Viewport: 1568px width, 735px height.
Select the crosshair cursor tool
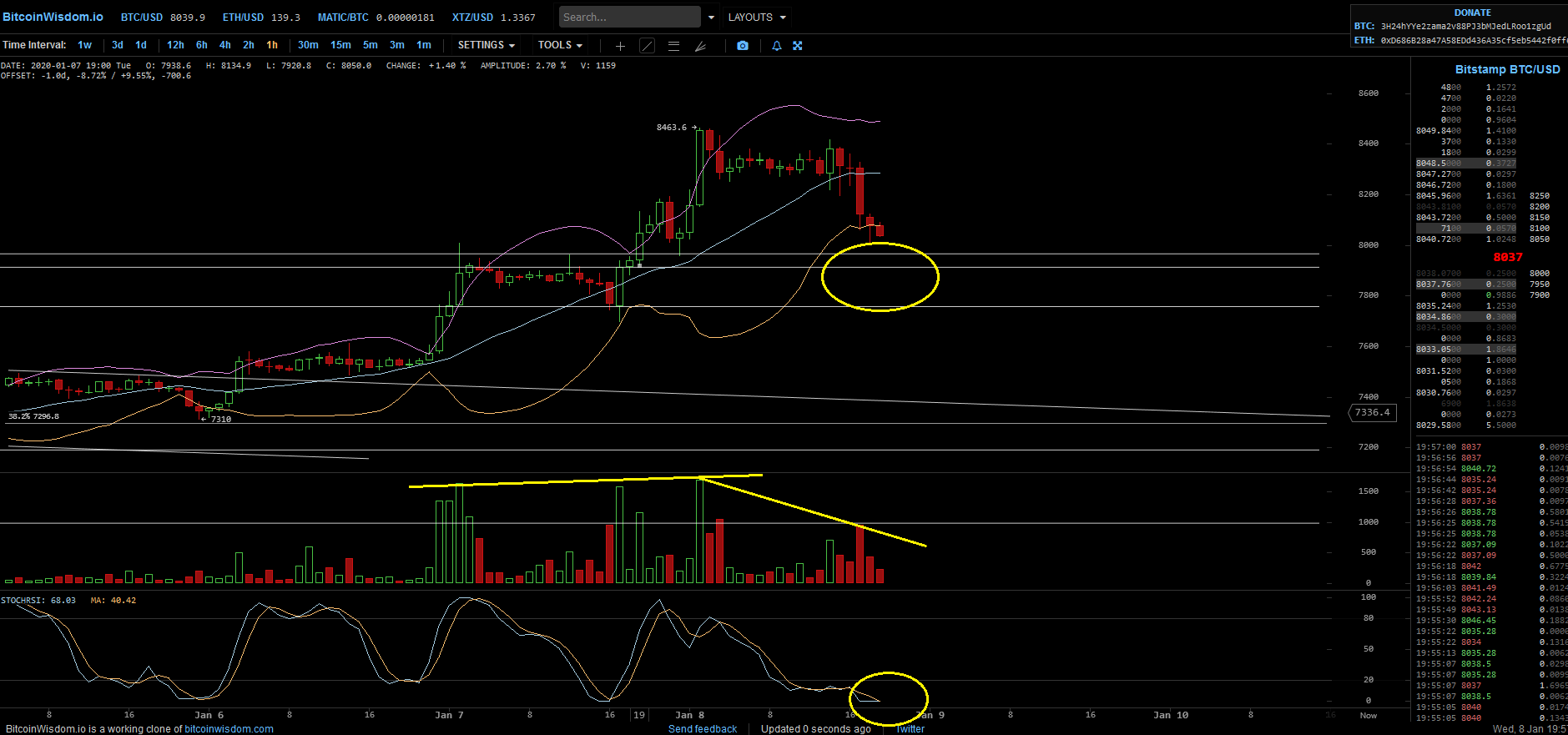tap(620, 46)
